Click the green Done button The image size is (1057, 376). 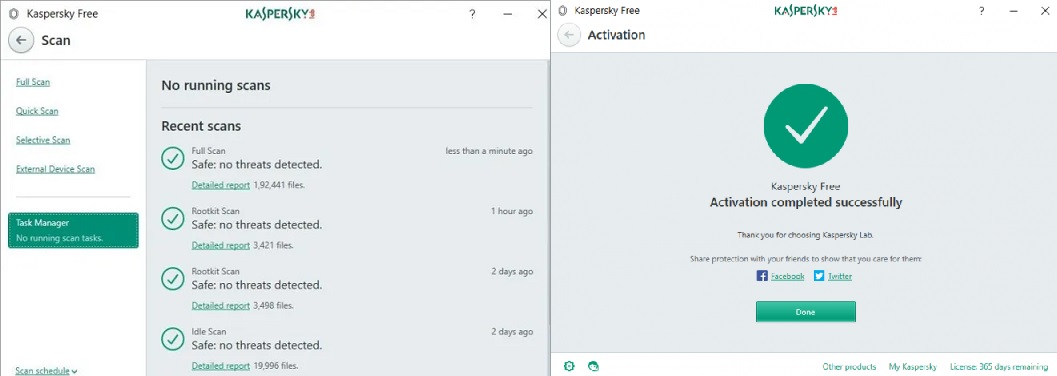pyautogui.click(x=806, y=312)
